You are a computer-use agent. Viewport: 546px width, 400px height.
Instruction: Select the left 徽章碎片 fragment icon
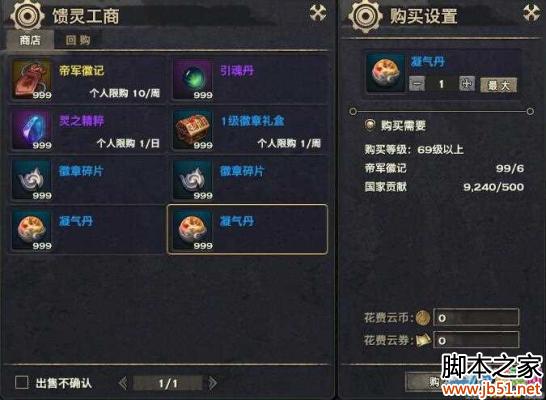click(32, 180)
